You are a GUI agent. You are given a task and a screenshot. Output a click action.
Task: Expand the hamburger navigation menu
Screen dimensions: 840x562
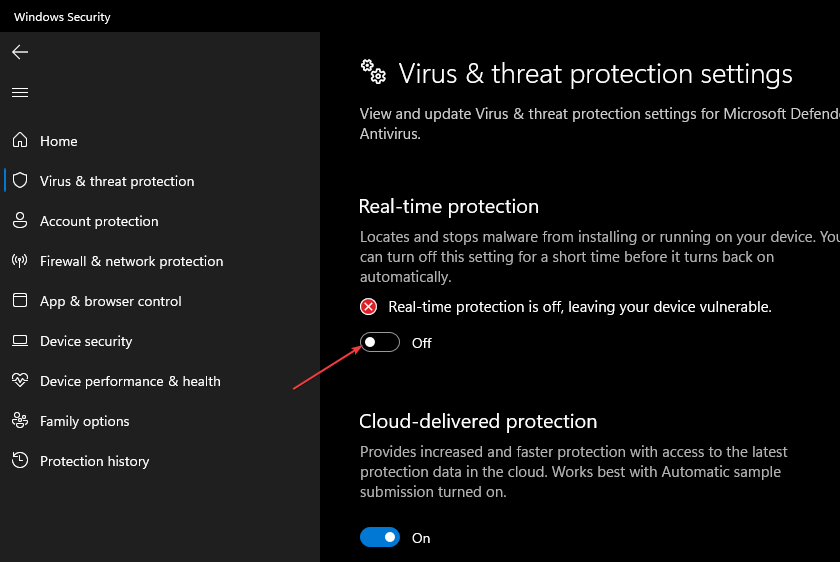pos(20,92)
